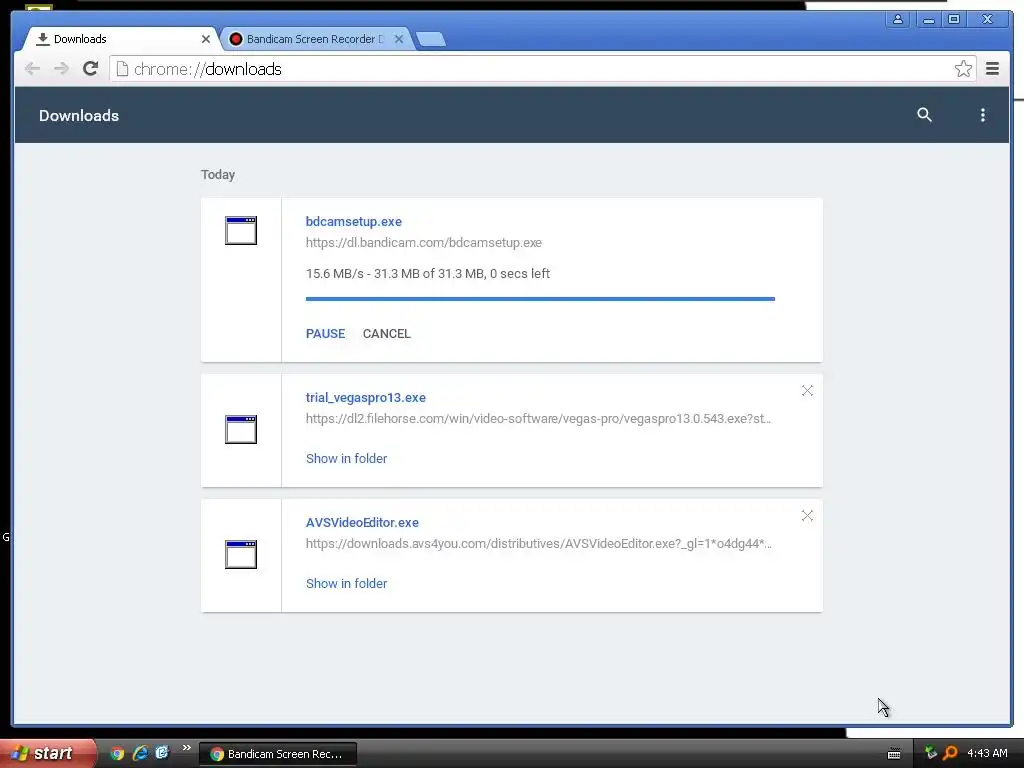Search downloads with the magnifier icon
The image size is (1024, 768).
pyautogui.click(x=924, y=115)
